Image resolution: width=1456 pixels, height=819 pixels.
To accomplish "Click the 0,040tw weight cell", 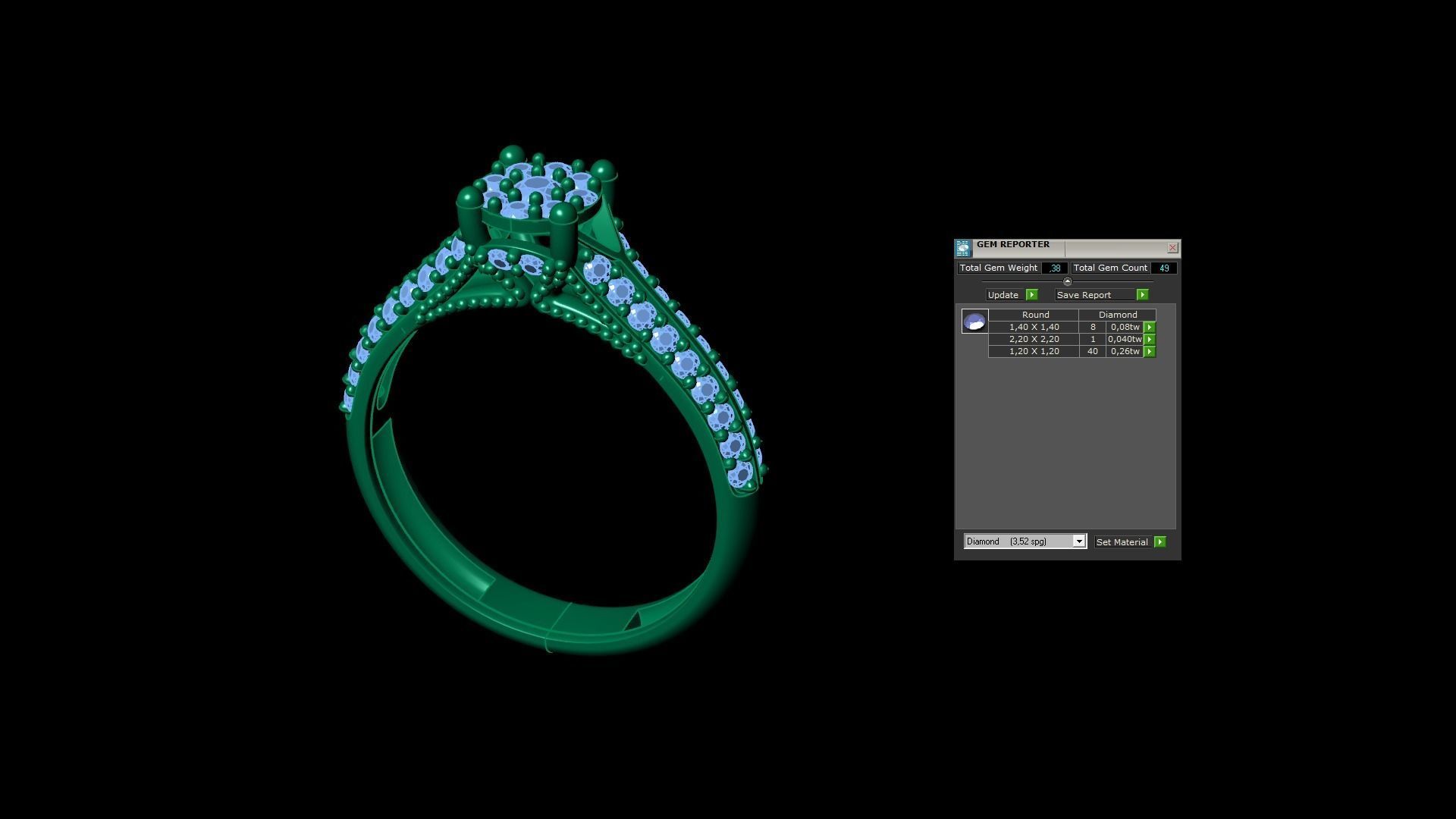I will 1125,340.
